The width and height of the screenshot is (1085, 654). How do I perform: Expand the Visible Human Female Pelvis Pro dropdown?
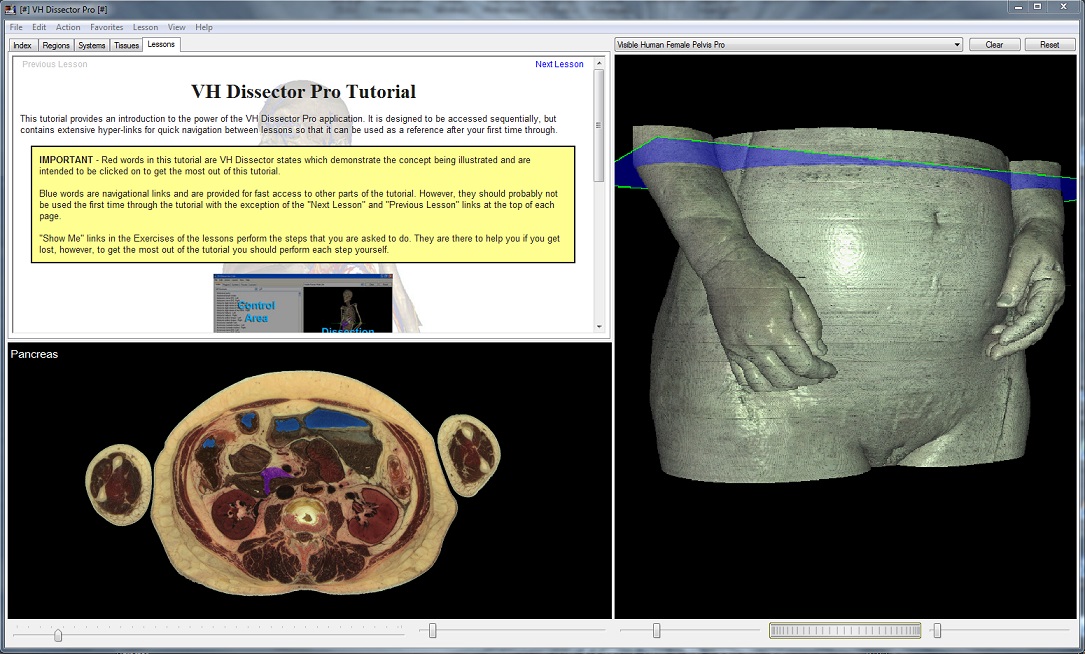point(957,45)
